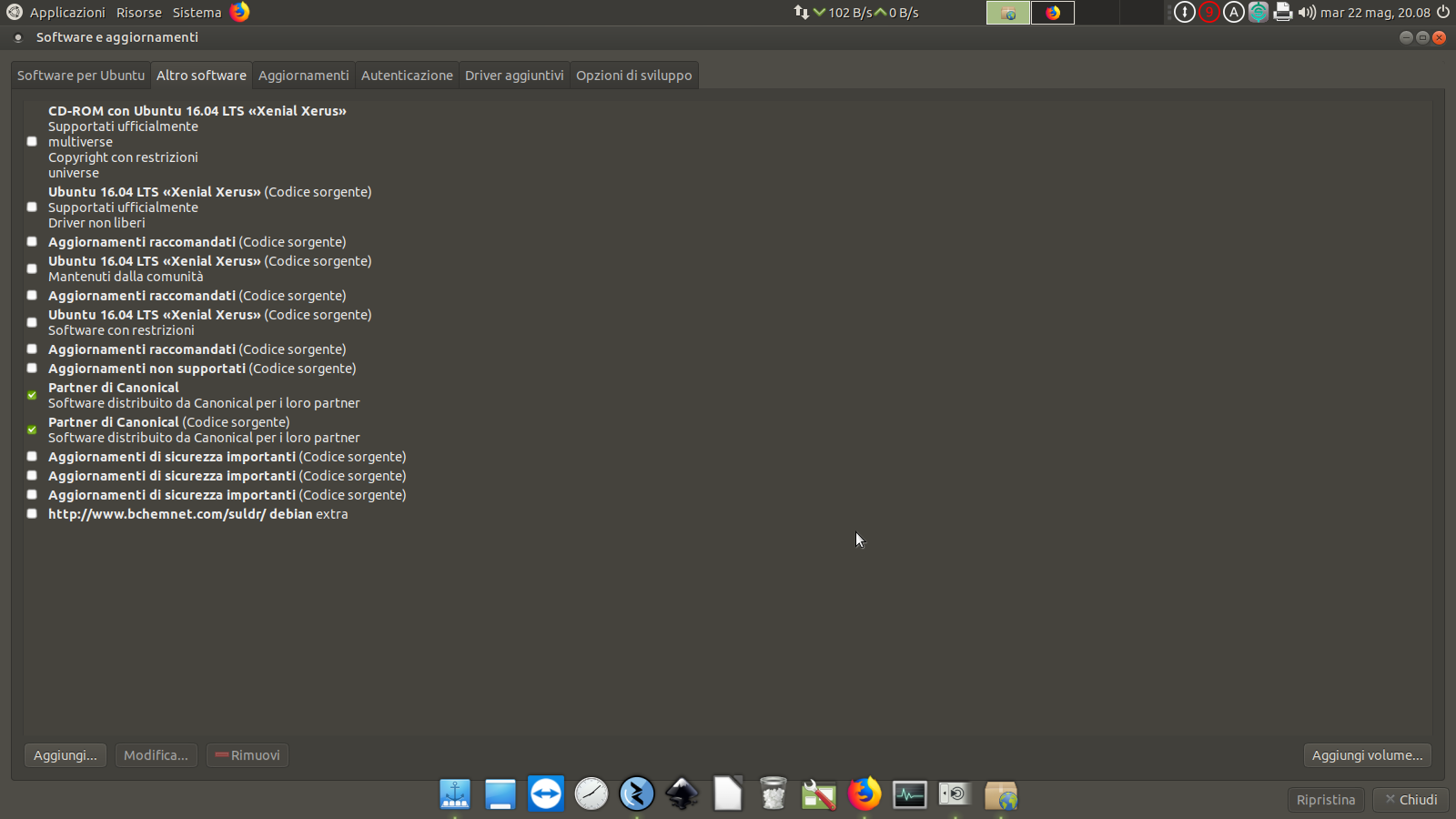Viewport: 1456px width, 819px height.
Task: Open the date and time calendar
Action: tap(1375, 13)
